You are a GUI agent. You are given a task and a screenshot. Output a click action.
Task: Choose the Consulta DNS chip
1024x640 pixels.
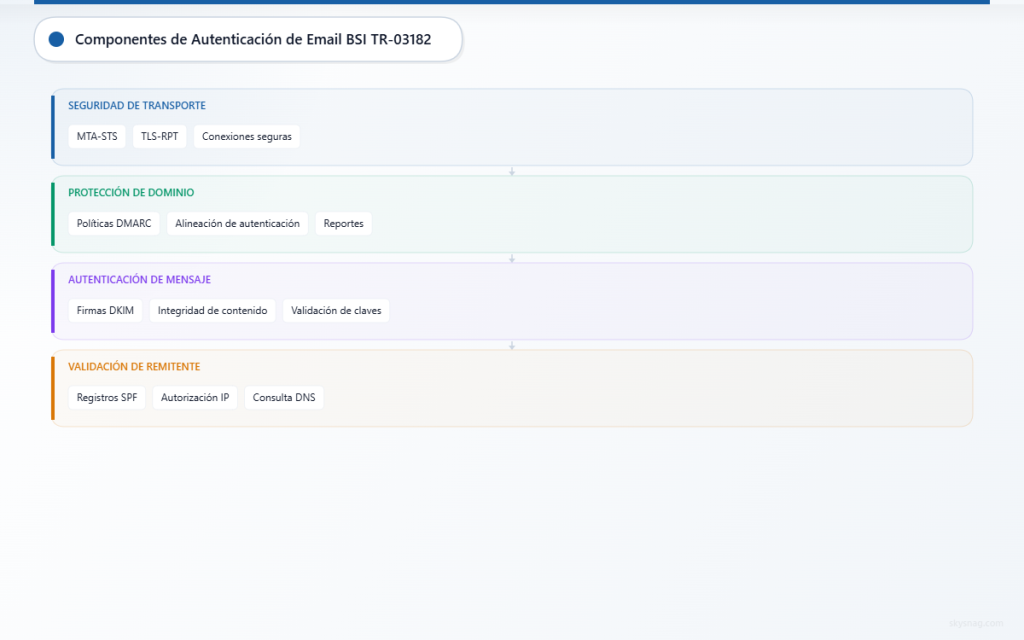point(283,397)
